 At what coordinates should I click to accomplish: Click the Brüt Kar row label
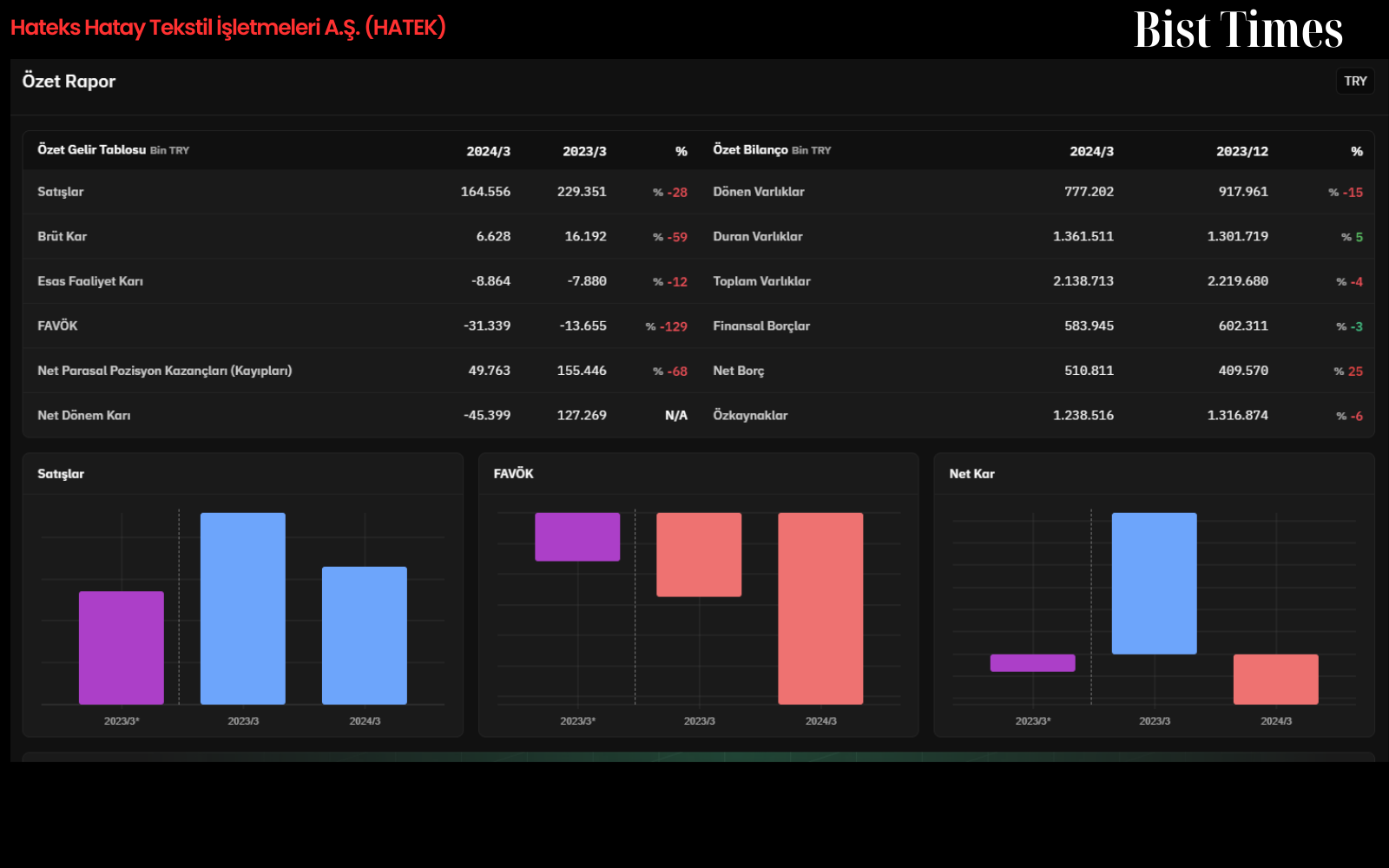pyautogui.click(x=62, y=236)
